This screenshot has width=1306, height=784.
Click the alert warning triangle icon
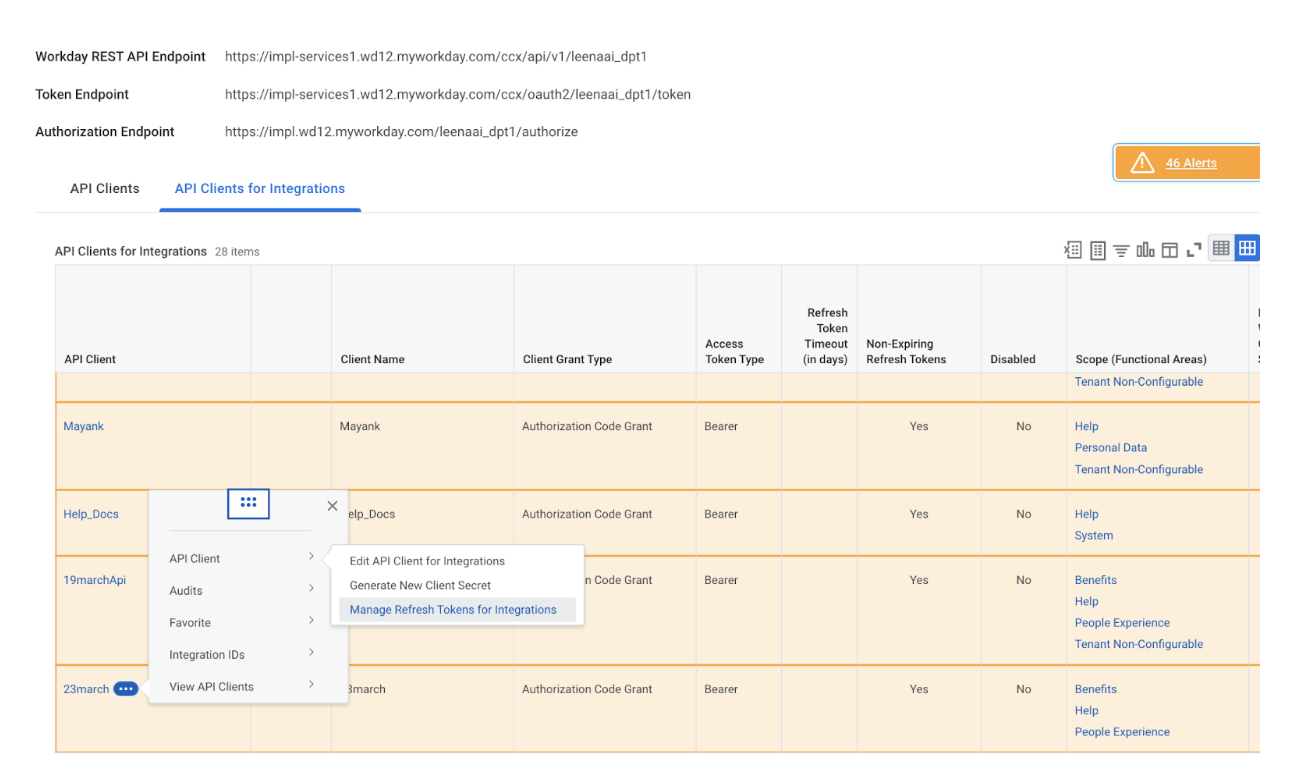coord(1142,163)
